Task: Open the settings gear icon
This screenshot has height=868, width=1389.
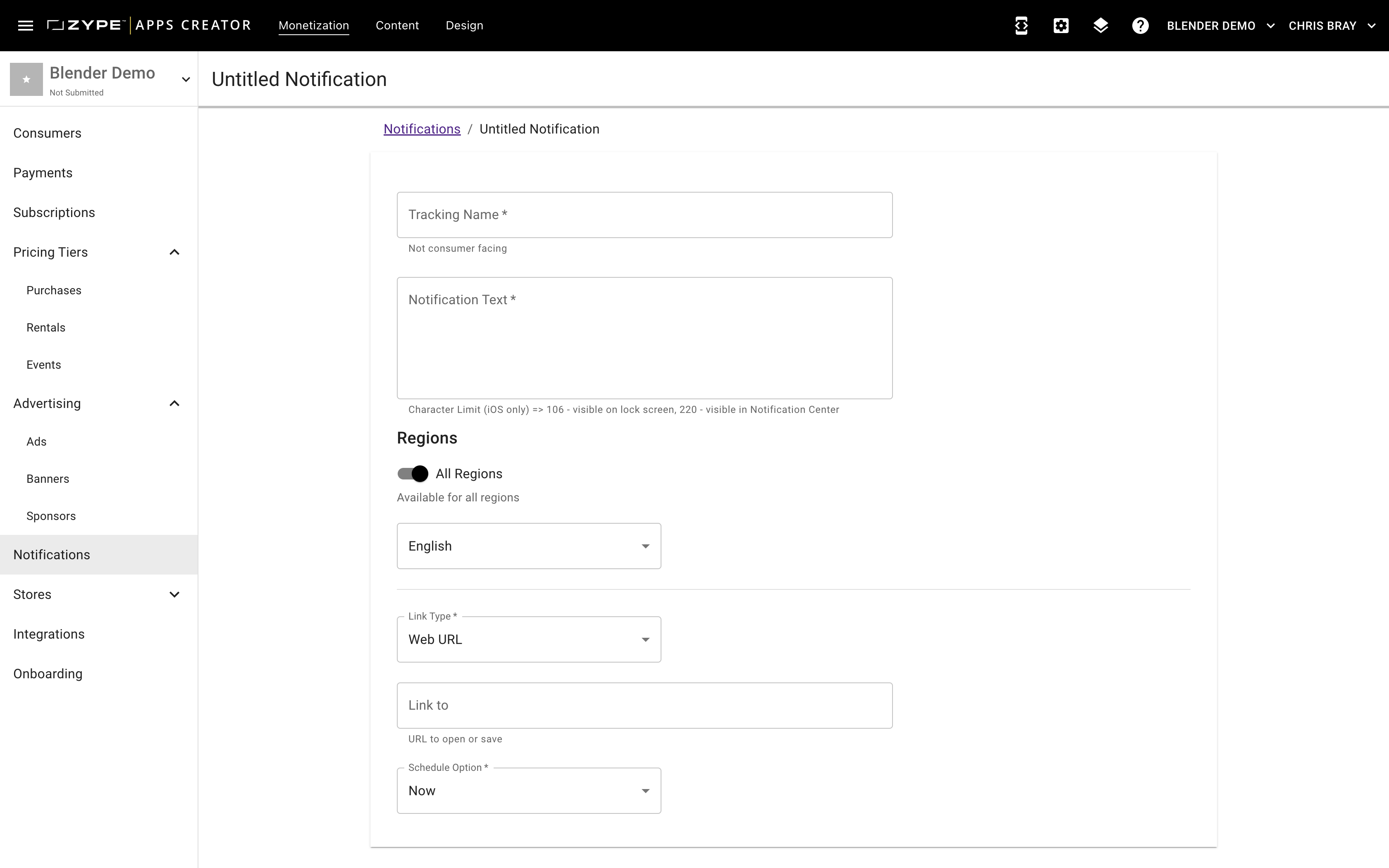Action: tap(1061, 25)
